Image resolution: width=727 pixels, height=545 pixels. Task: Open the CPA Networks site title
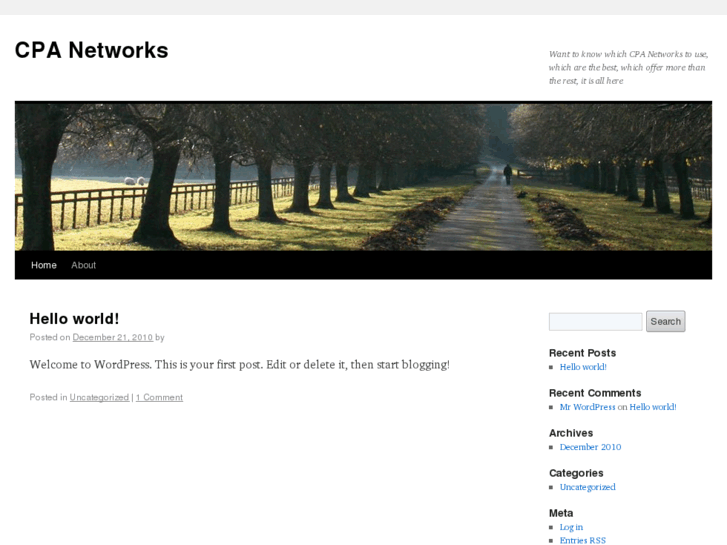tap(91, 50)
